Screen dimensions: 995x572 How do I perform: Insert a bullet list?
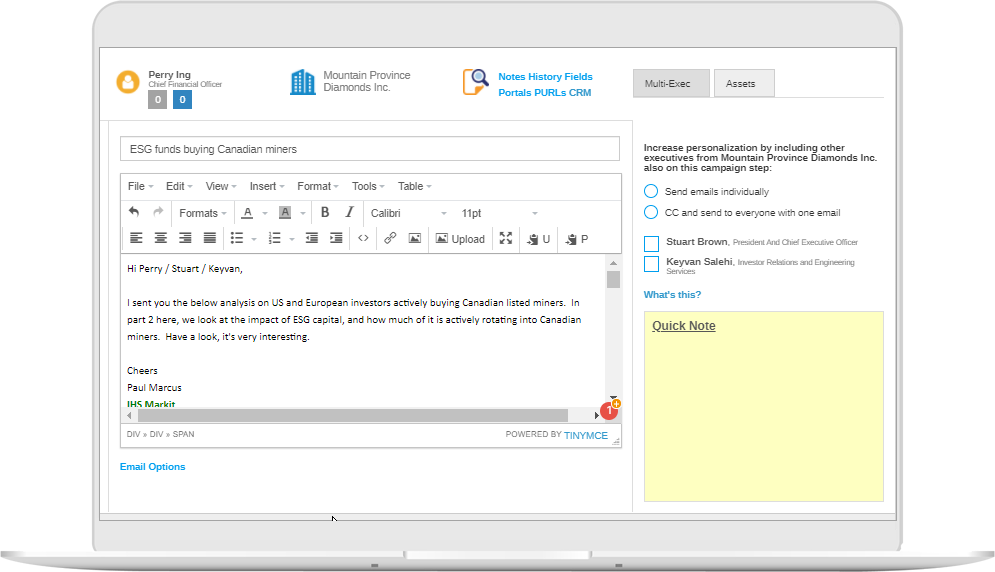[237, 238]
